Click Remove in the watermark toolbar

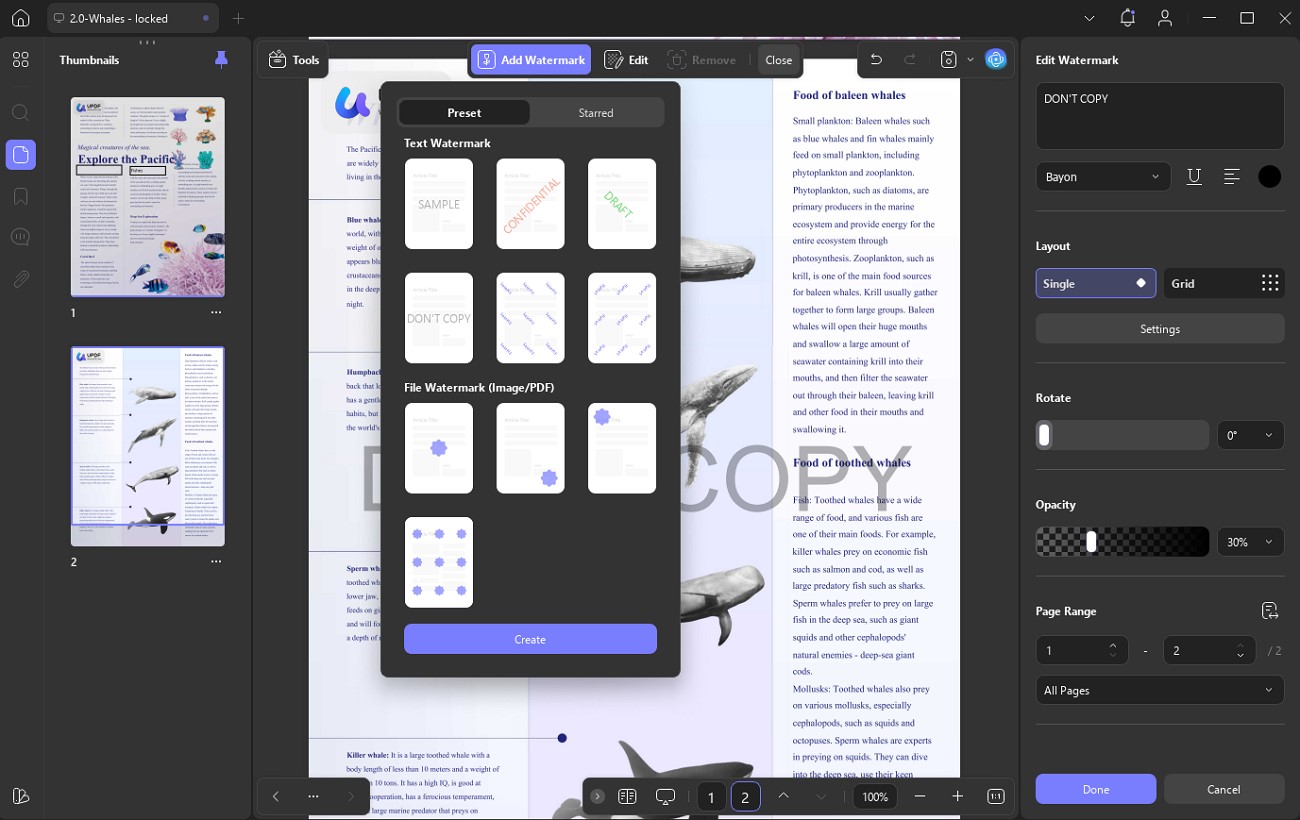(702, 60)
